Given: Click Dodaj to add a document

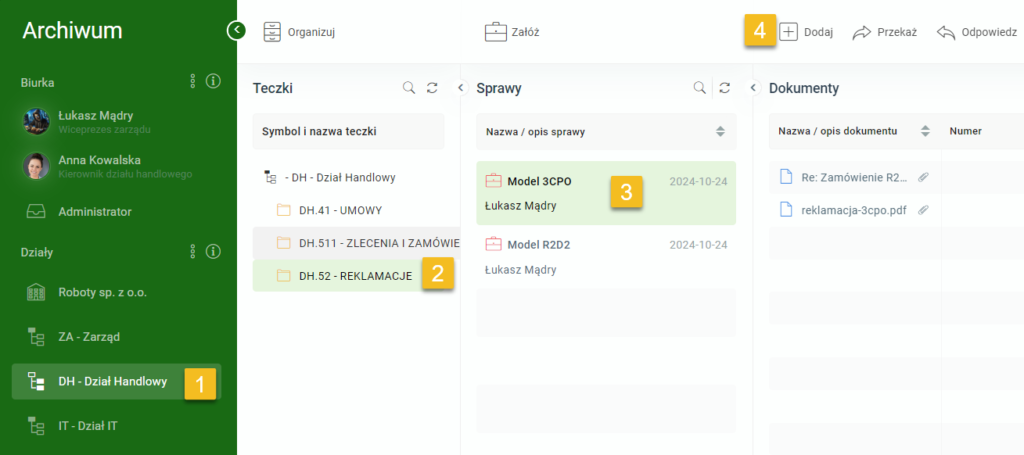Looking at the screenshot, I should [807, 32].
